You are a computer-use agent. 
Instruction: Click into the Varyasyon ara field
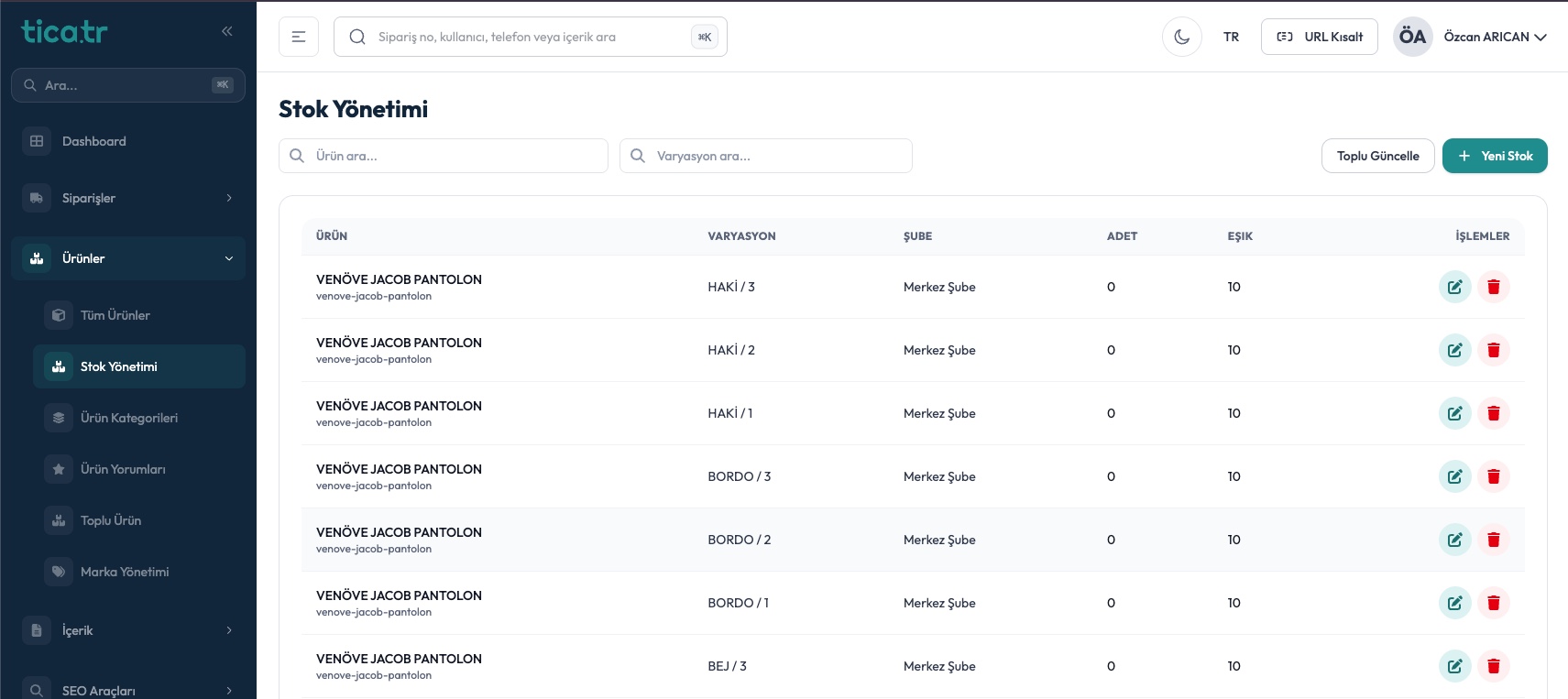click(765, 156)
